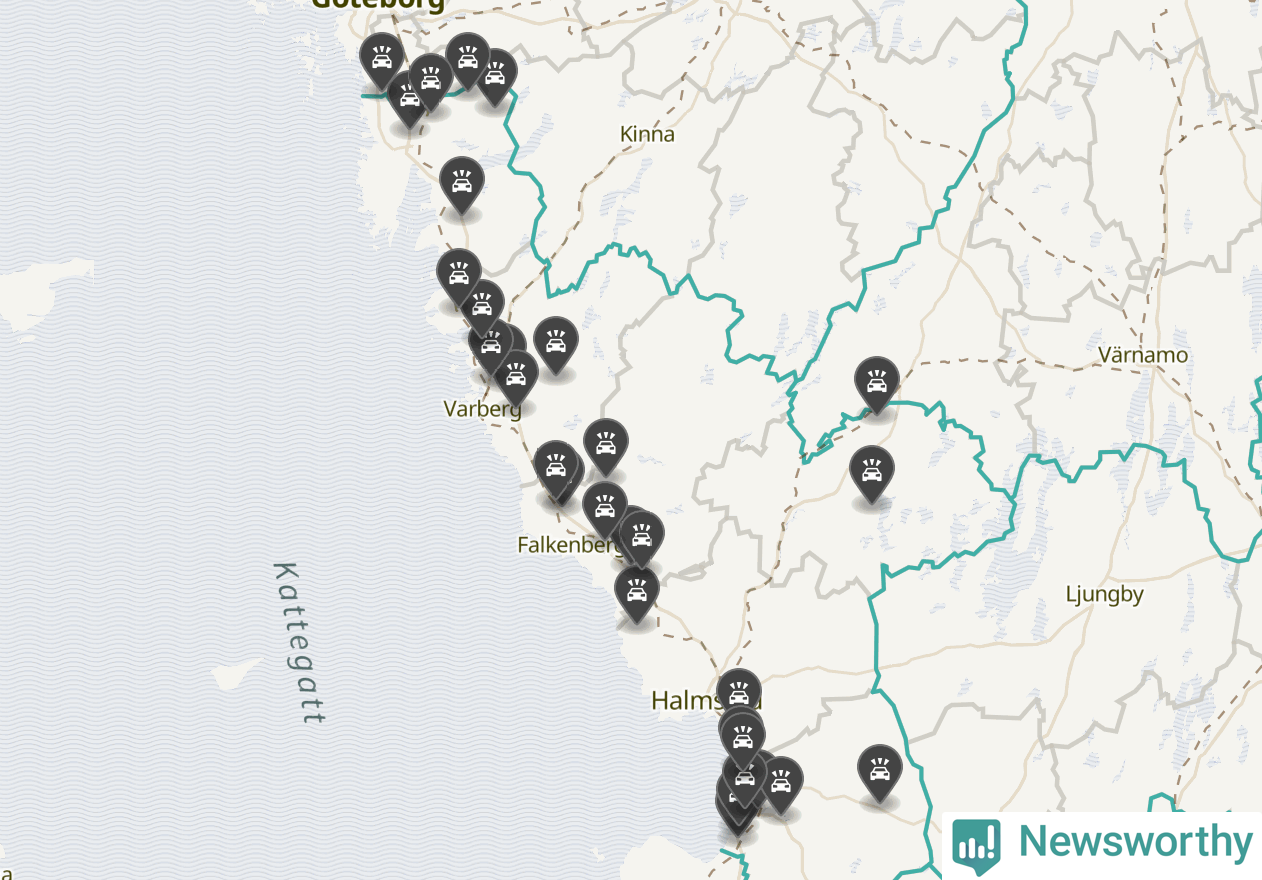The image size is (1262, 880).
Task: Click the Värnamo town label
Action: (1143, 355)
